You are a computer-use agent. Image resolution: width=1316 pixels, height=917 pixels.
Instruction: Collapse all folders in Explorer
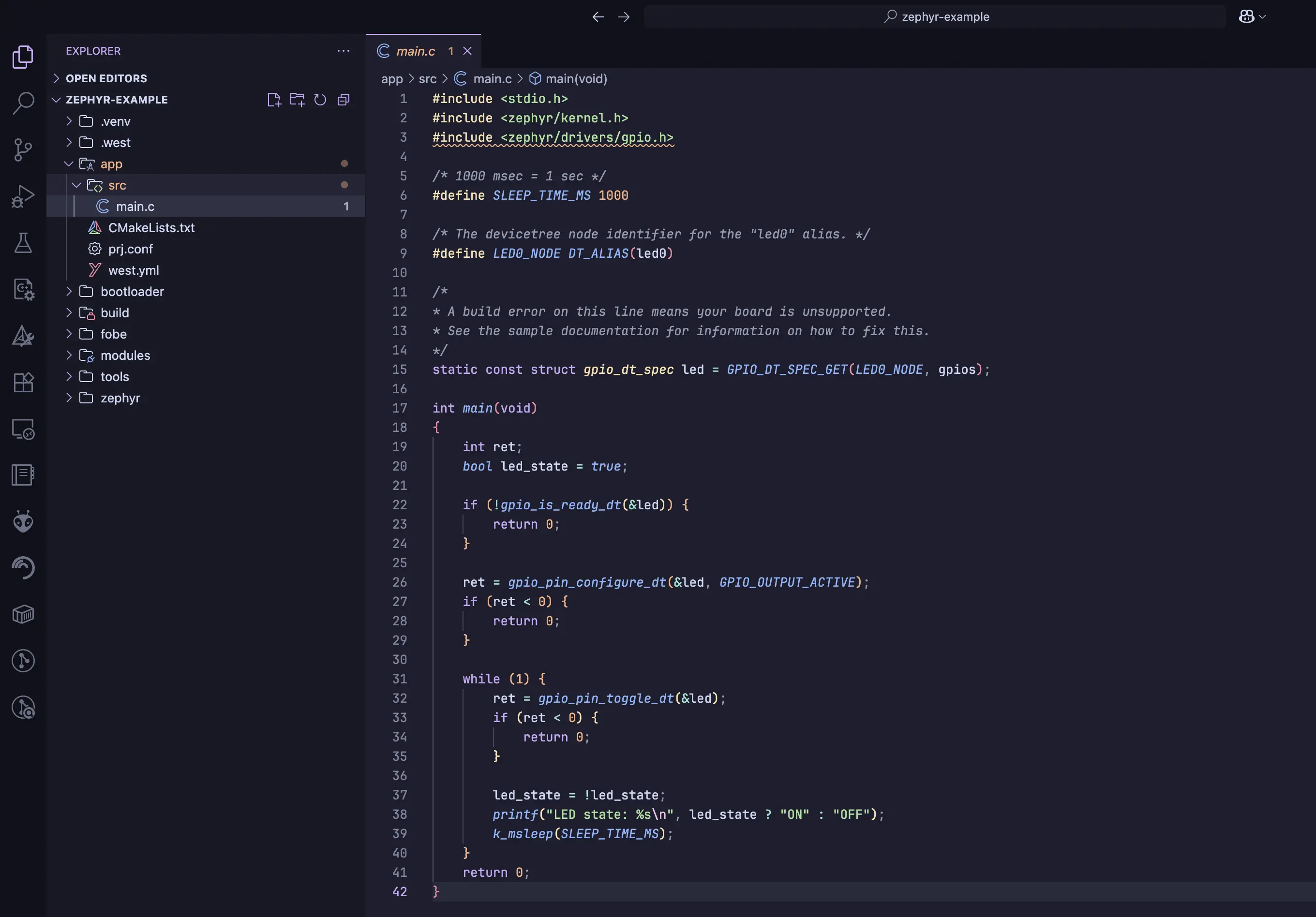(x=344, y=100)
